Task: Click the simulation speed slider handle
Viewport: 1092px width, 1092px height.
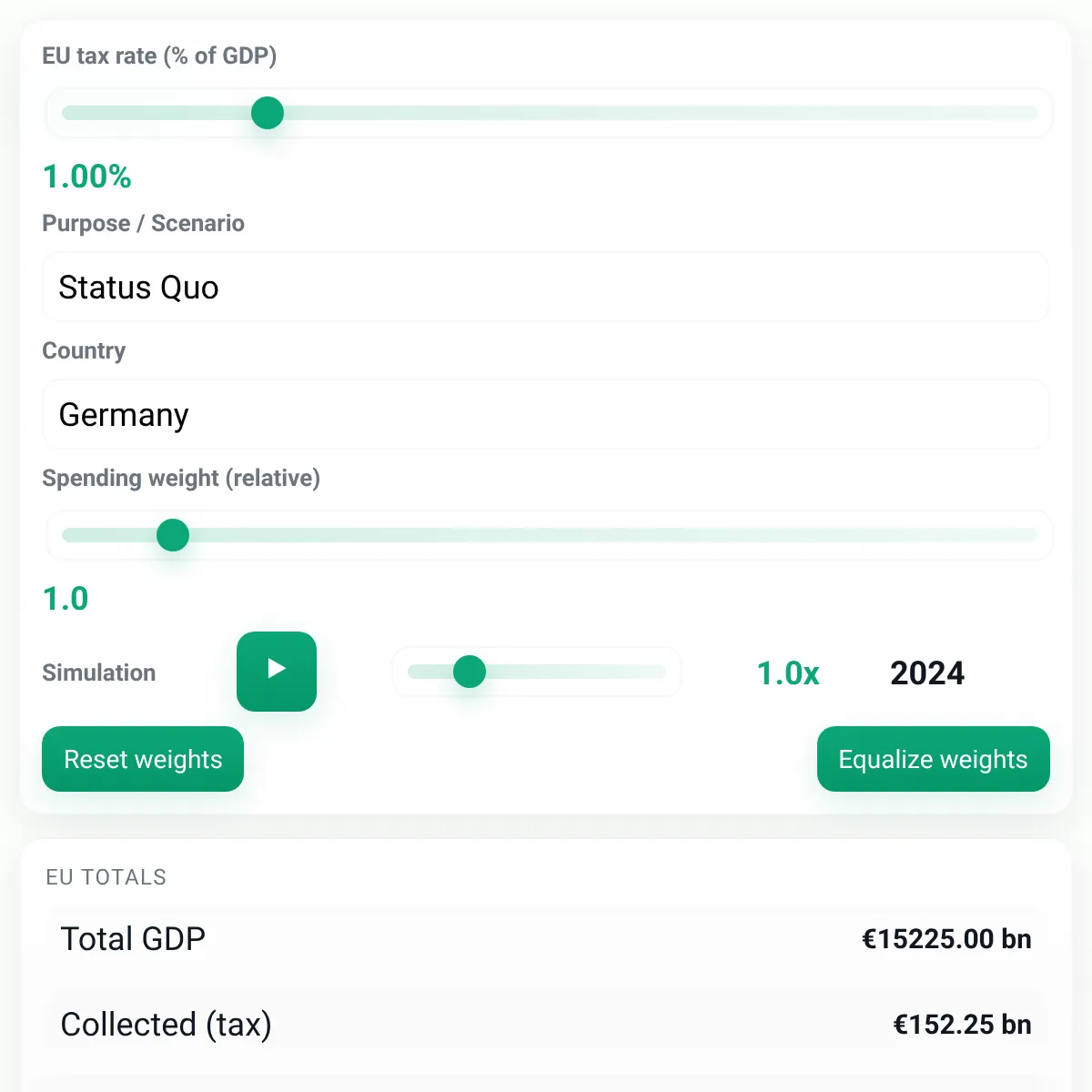Action: pyautogui.click(x=470, y=672)
